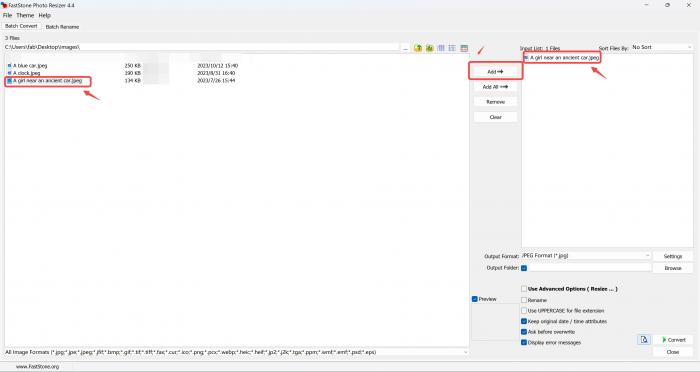The image size is (700, 372).
Task: Open the Help menu
Action: coord(45,15)
